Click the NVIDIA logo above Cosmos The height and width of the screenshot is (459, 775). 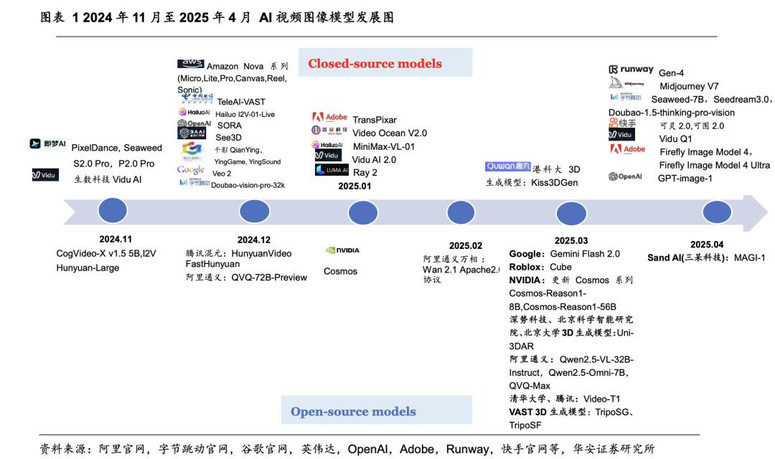tap(343, 250)
